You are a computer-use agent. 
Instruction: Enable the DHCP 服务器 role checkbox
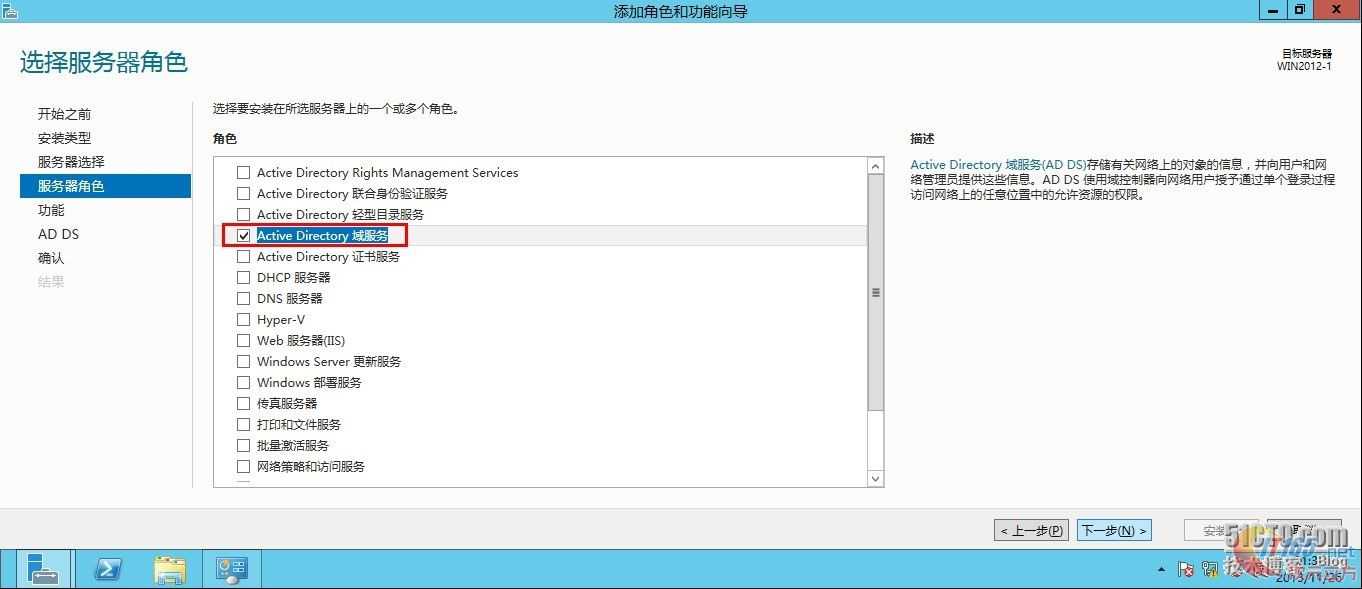[243, 278]
